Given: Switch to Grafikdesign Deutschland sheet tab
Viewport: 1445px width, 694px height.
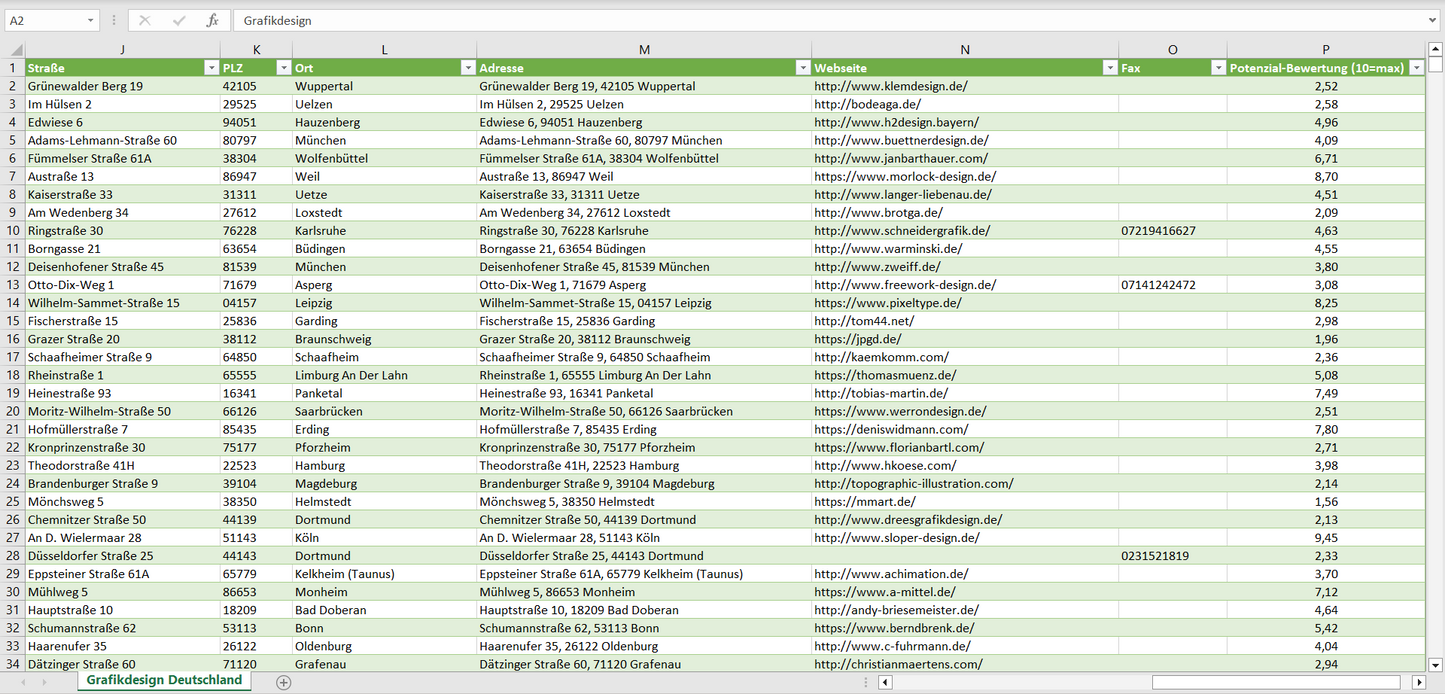Looking at the screenshot, I should tap(164, 680).
